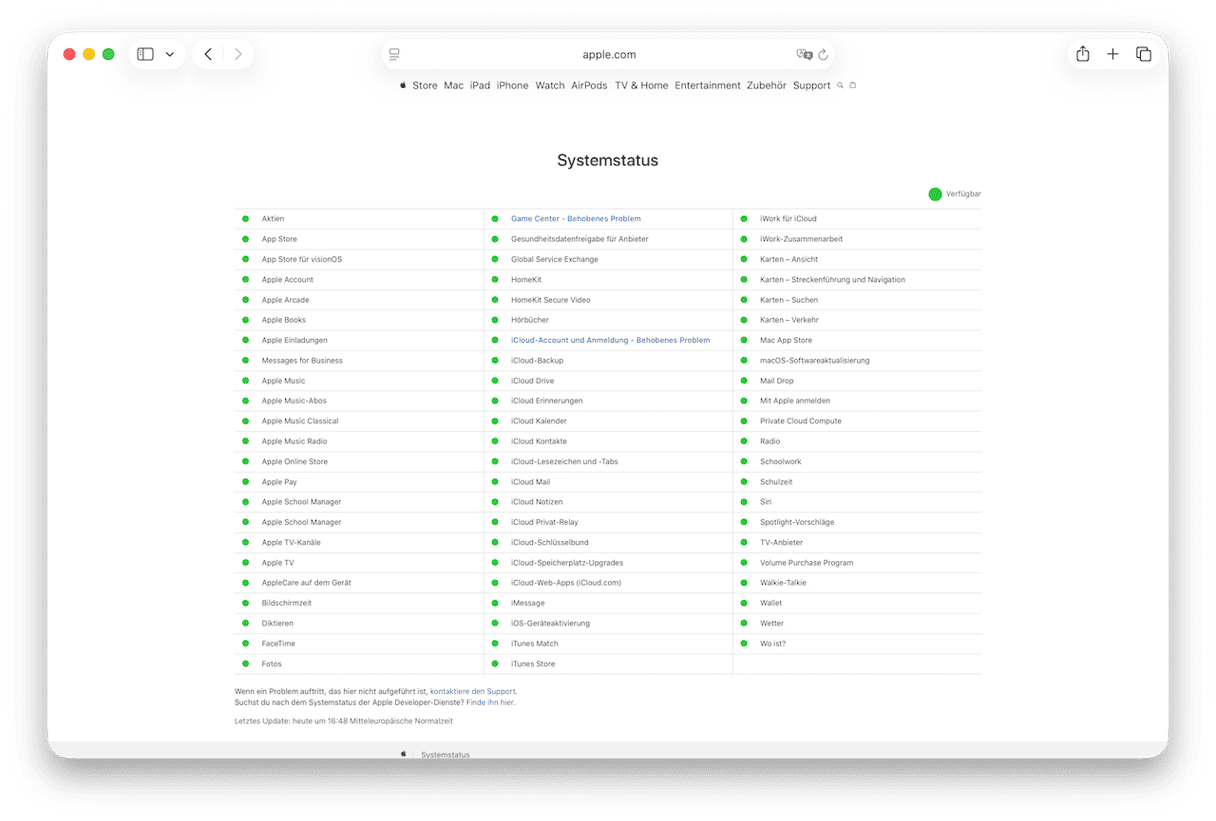Open a new tab with plus icon
Image resolution: width=1216 pixels, height=821 pixels.
pyautogui.click(x=1112, y=54)
